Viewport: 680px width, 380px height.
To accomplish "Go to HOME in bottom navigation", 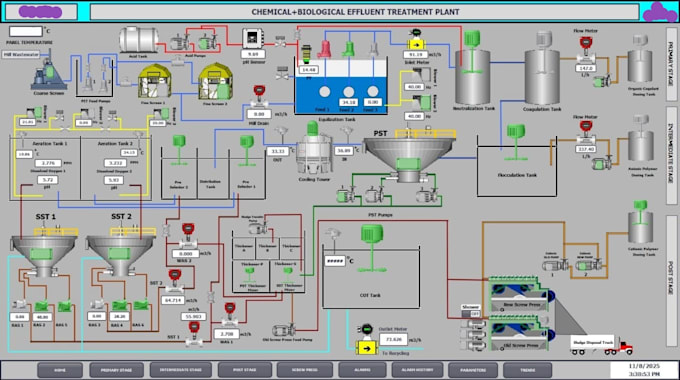I will tap(60, 370).
